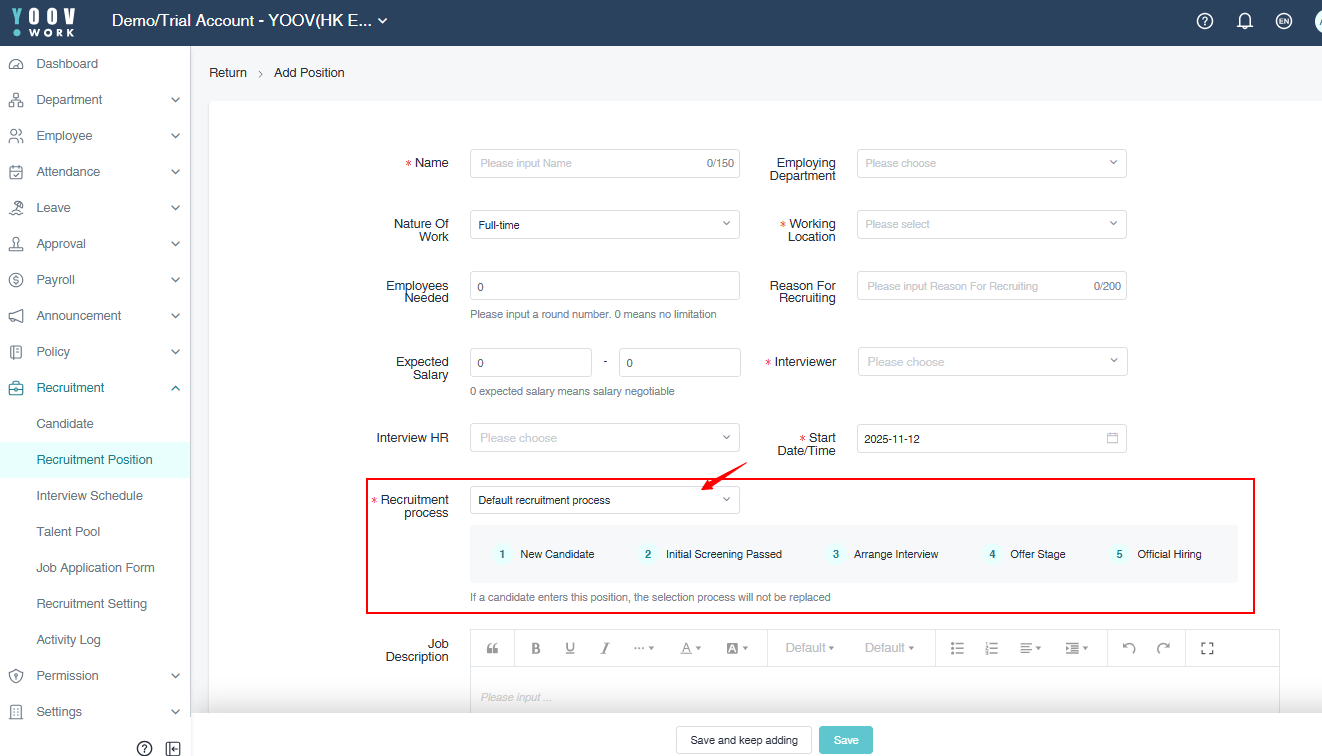
Task: Go to Interview Schedule menu item
Action: [89, 496]
